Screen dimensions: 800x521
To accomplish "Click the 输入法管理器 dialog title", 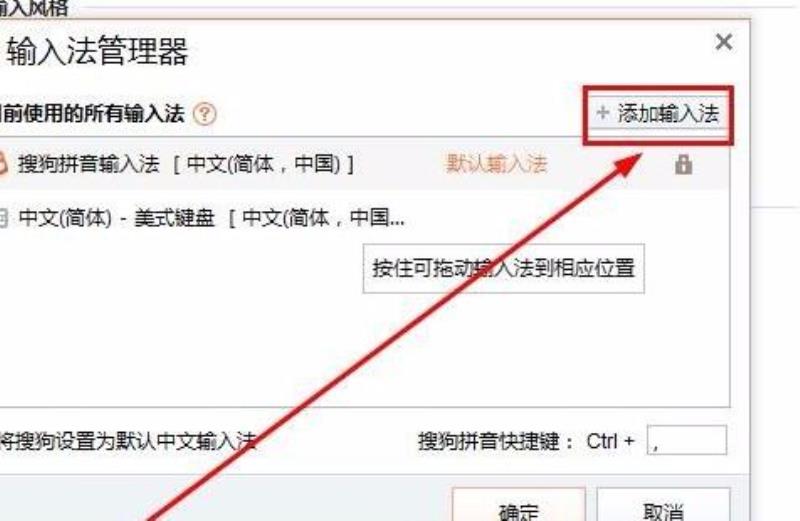I will [x=97, y=51].
